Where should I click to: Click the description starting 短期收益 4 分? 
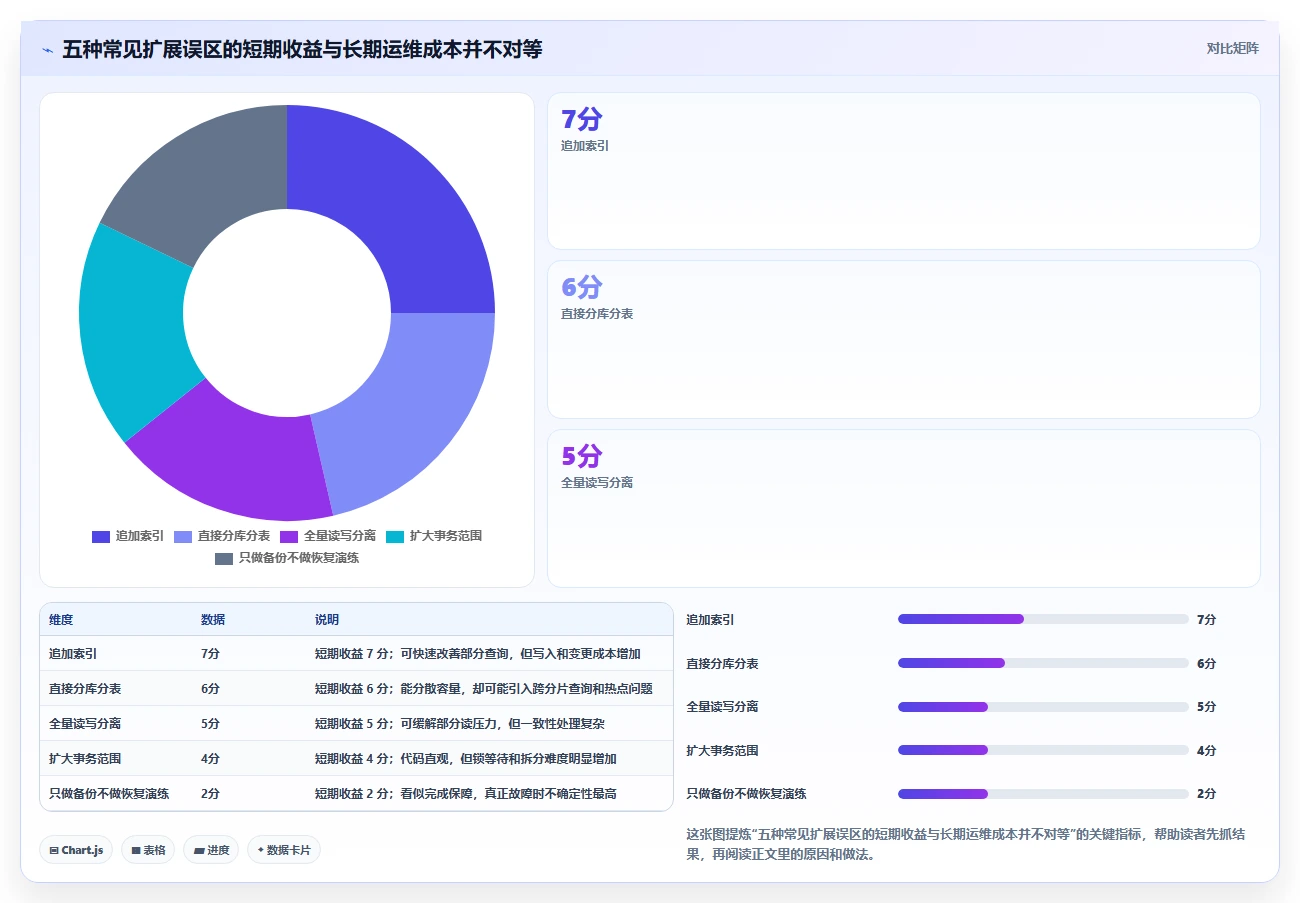click(x=466, y=759)
